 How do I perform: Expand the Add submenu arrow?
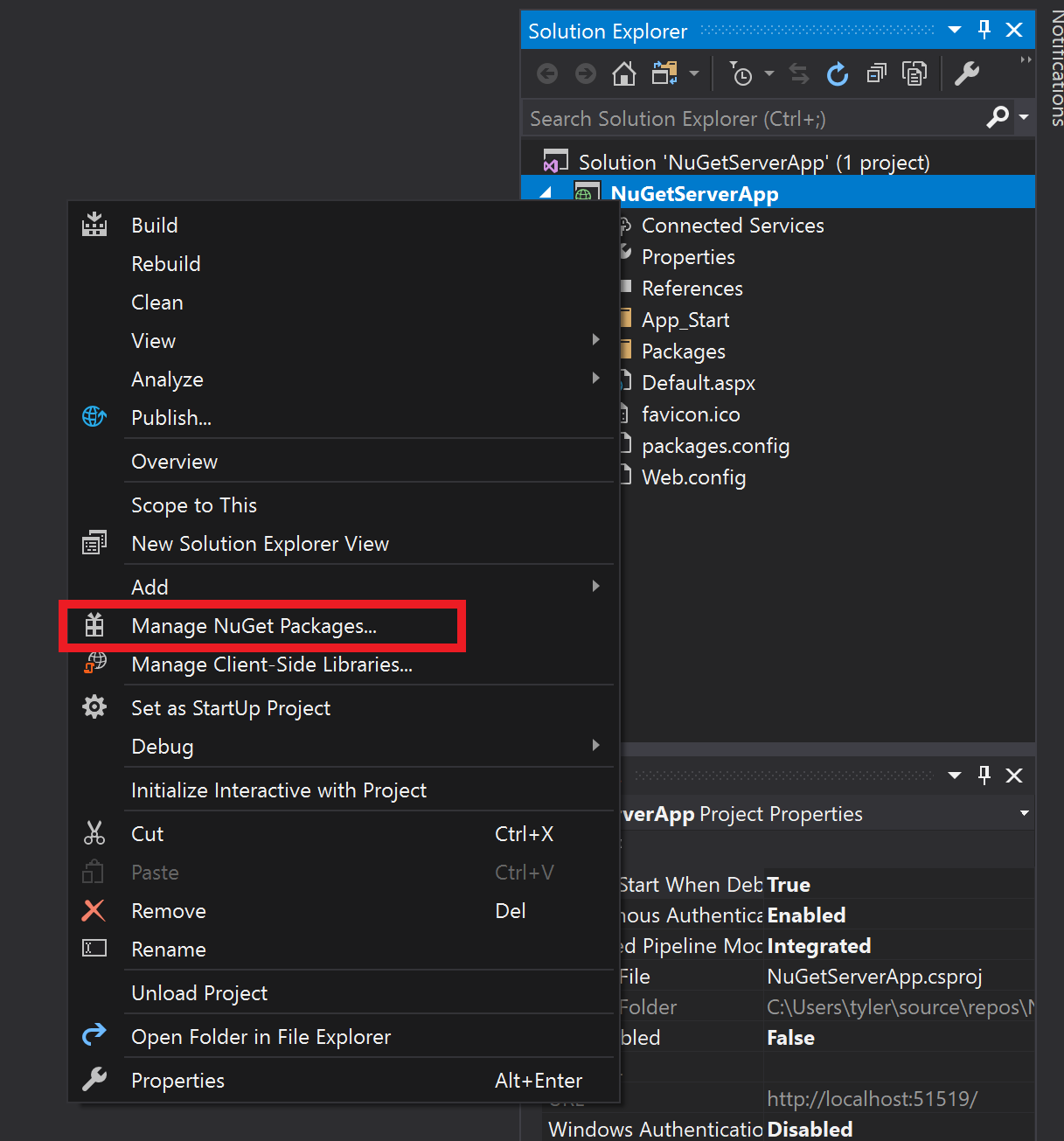coord(596,586)
